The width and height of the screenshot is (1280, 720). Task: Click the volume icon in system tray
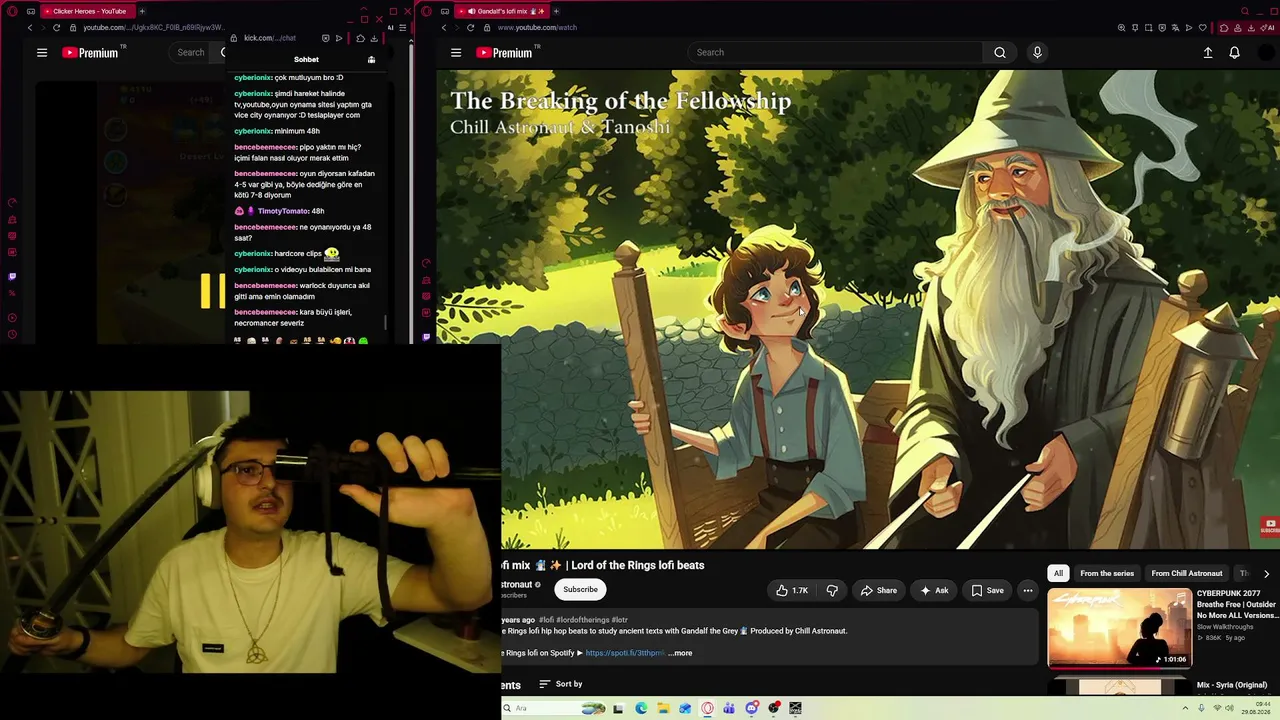coord(1229,708)
